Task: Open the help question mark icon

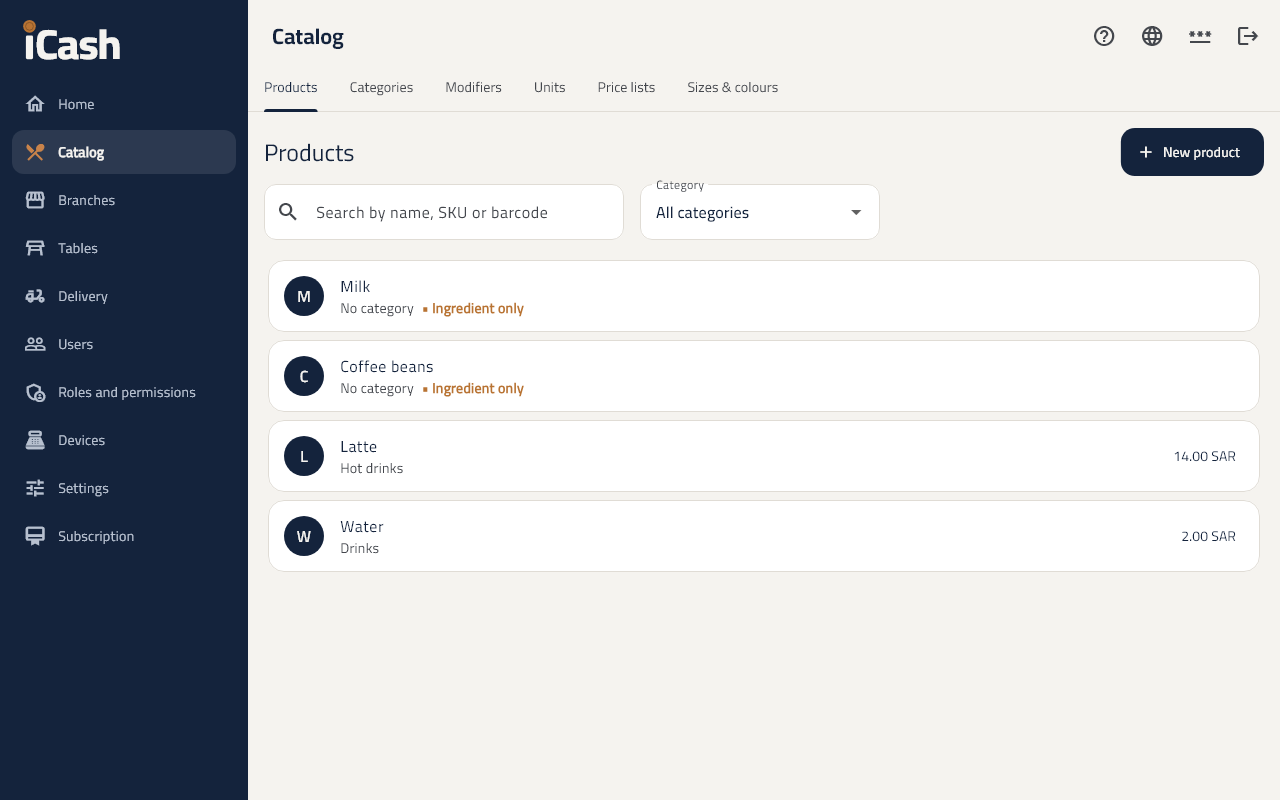Action: (x=1104, y=36)
